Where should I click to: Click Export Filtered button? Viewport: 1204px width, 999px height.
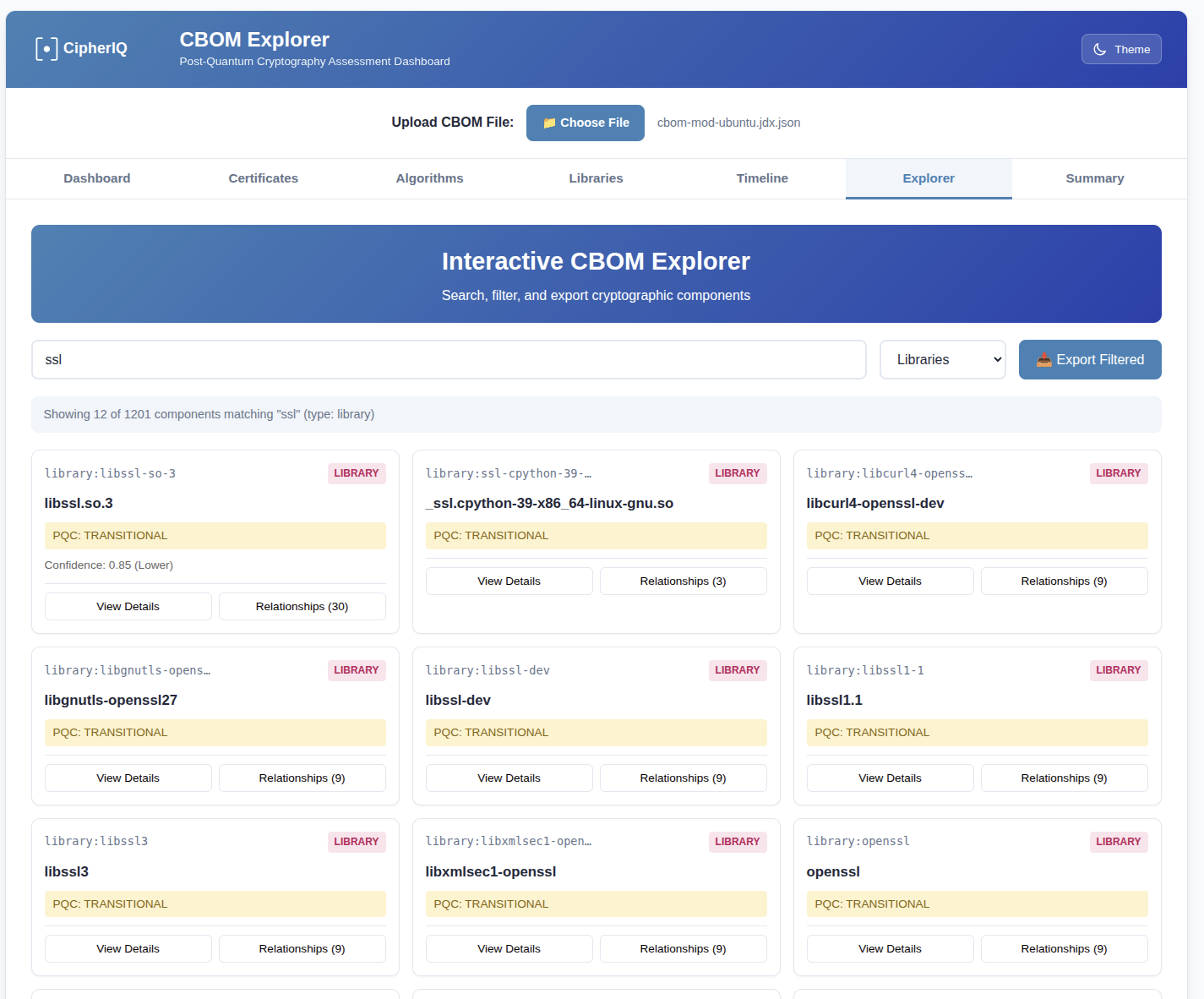pyautogui.click(x=1089, y=359)
